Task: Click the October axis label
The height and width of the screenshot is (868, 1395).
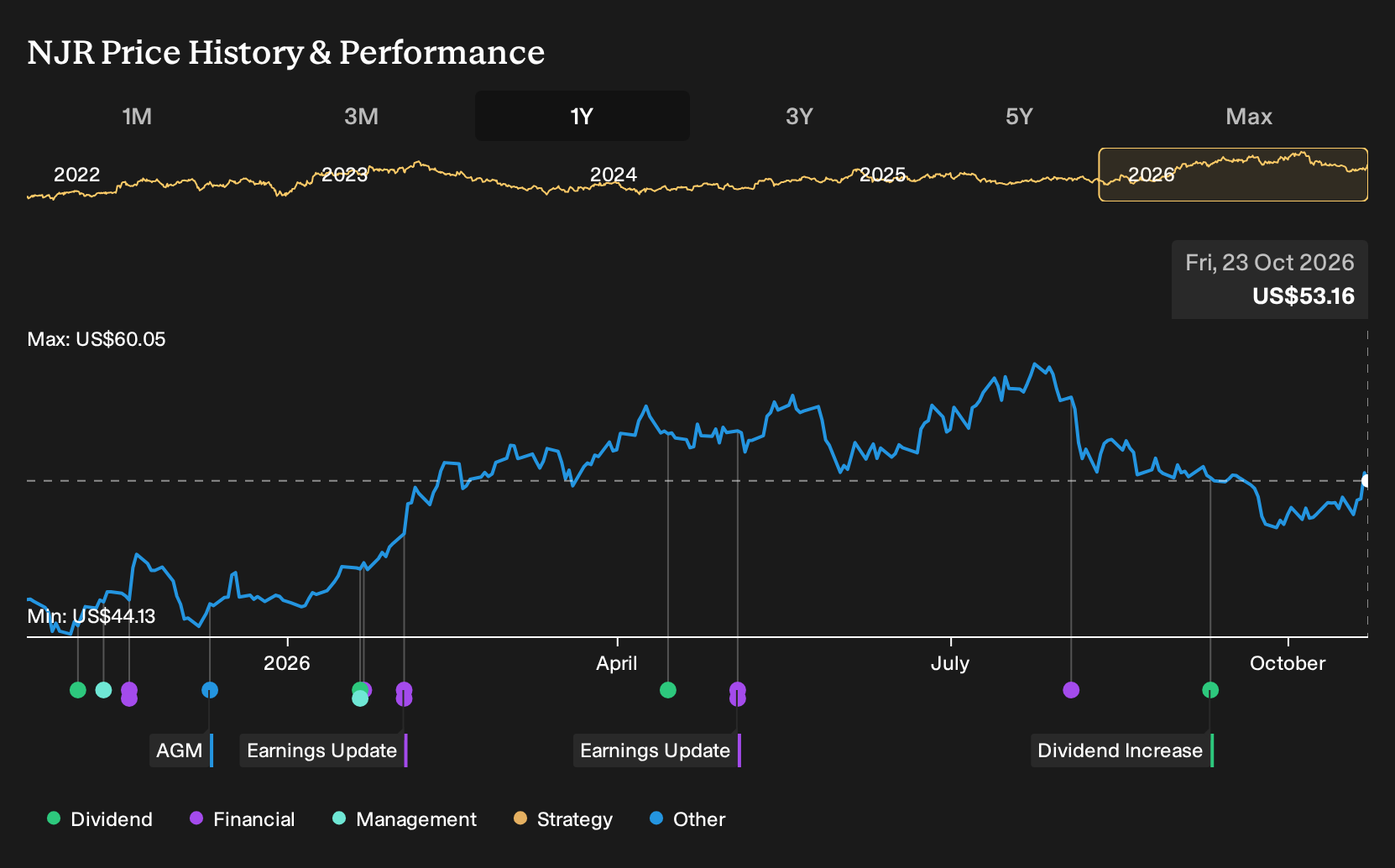Action: click(x=1288, y=663)
